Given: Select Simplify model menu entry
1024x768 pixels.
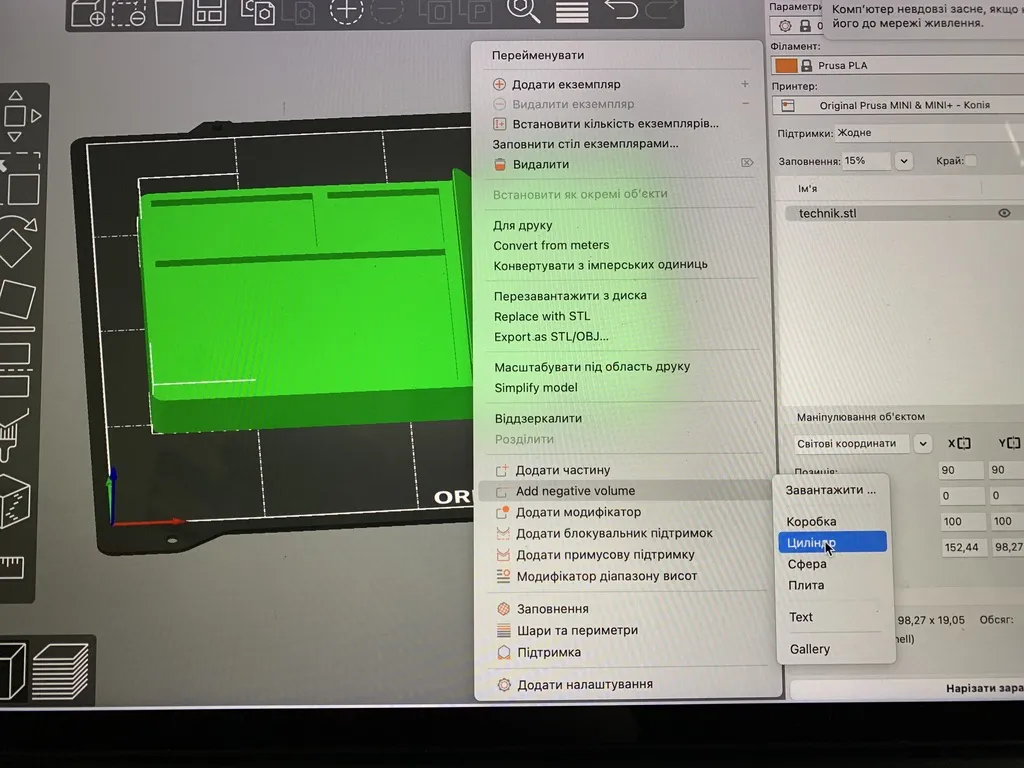Looking at the screenshot, I should click(x=536, y=388).
